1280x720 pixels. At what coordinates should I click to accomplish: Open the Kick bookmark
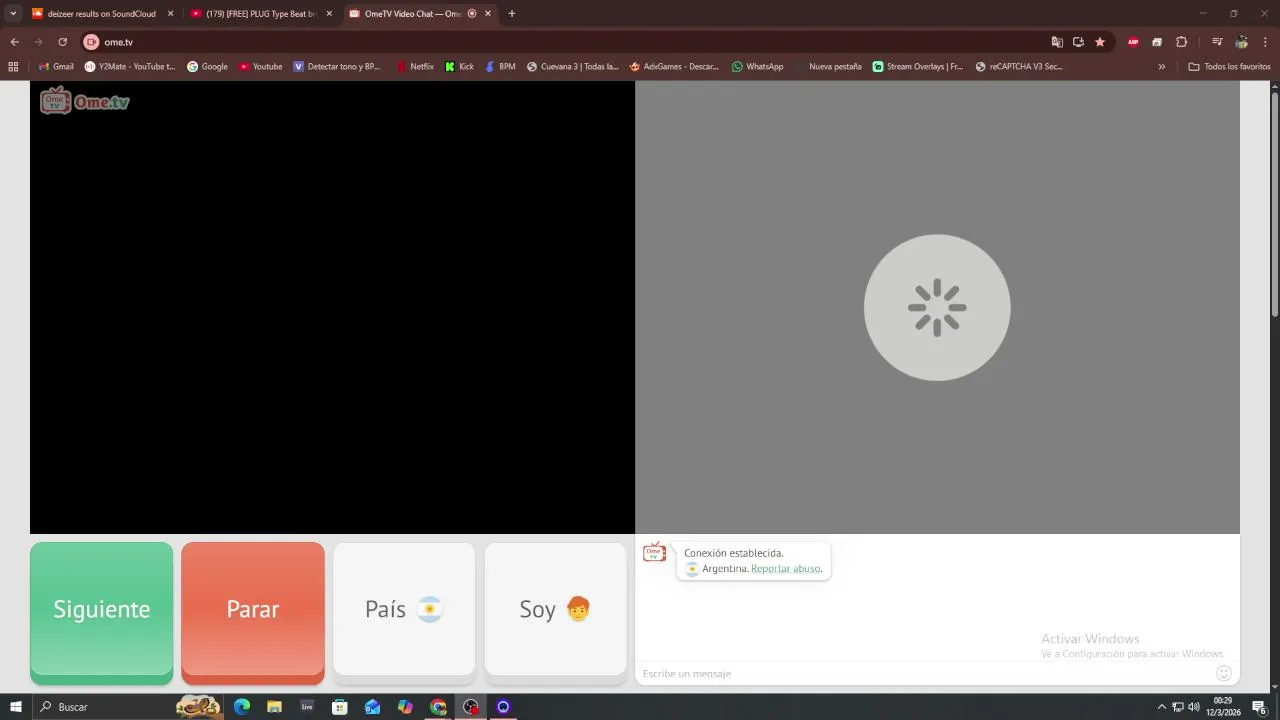point(460,67)
